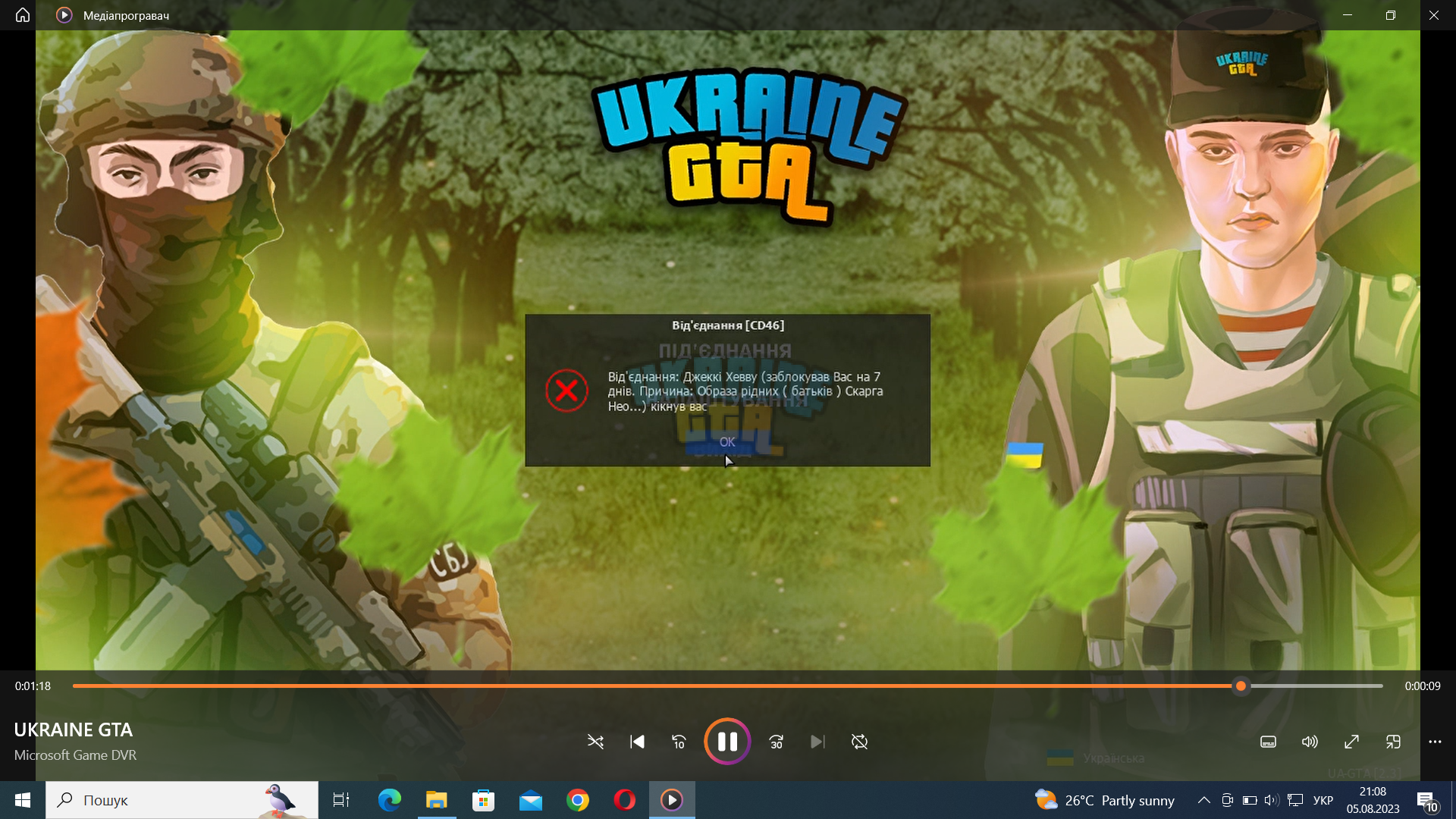Go to the media player home
Viewport: 1456px width, 819px height.
23,15
